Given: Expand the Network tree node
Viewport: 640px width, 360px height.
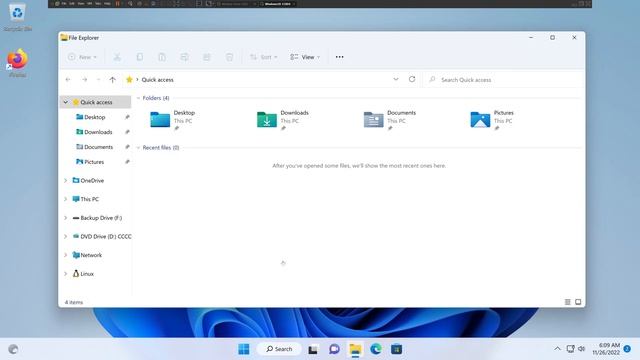Looking at the screenshot, I should (66, 255).
